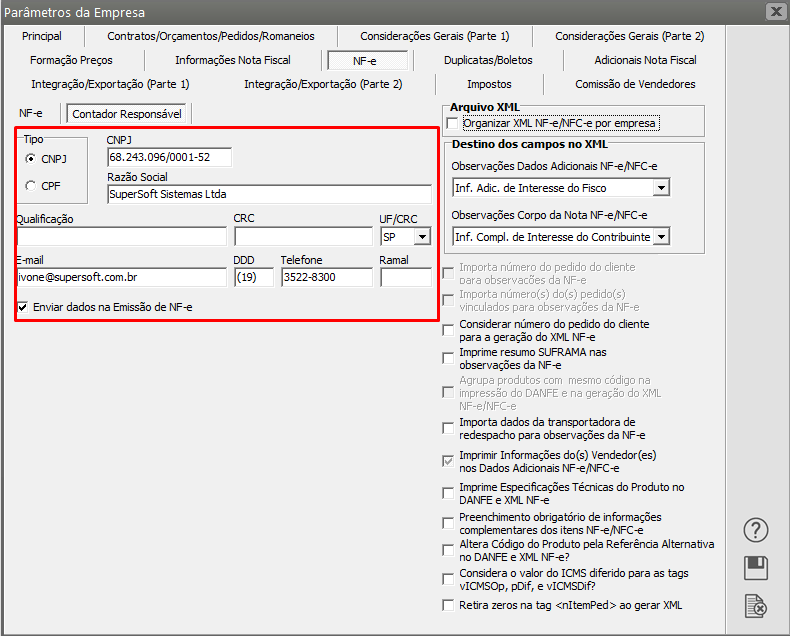
Task: Click the save floppy disk icon
Action: [x=757, y=568]
